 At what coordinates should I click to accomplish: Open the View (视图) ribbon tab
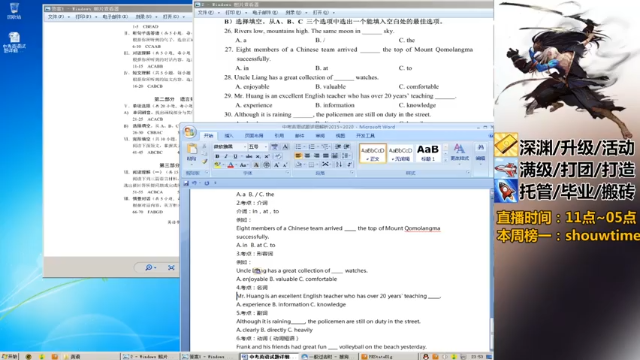click(340, 136)
